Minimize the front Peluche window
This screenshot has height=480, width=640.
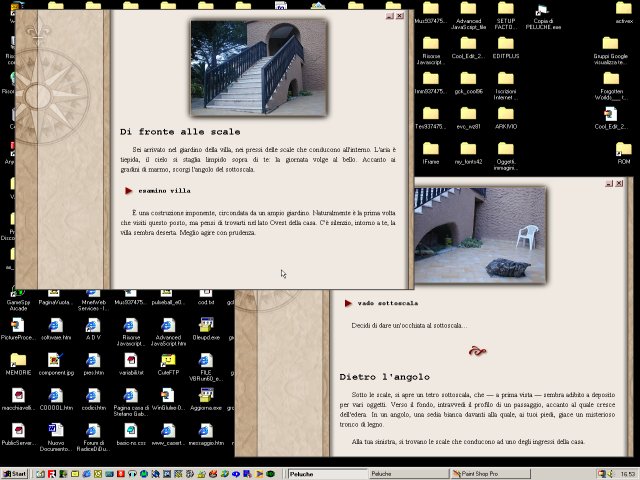pos(389,16)
